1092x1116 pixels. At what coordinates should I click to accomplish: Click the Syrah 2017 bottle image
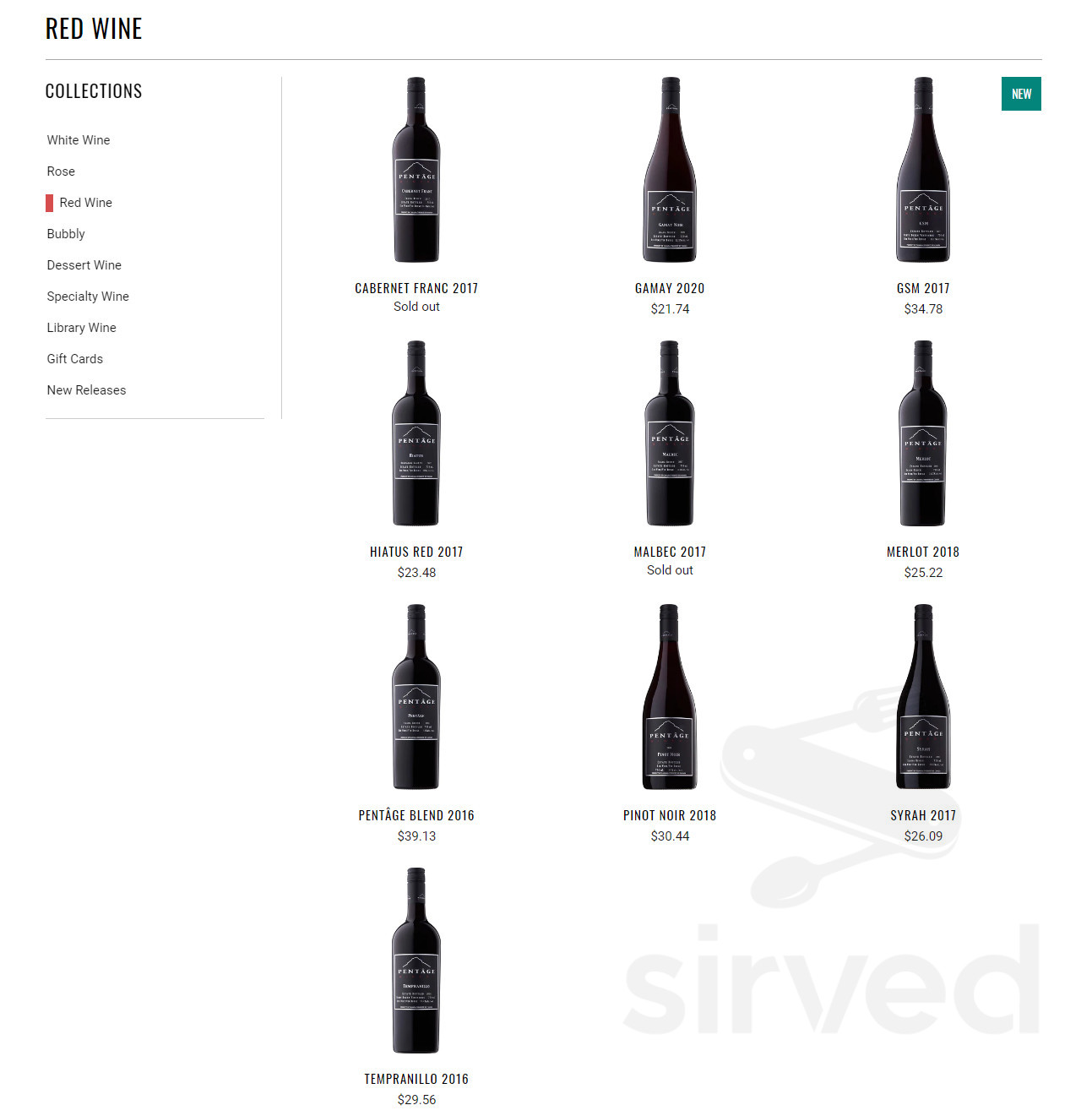tap(923, 697)
